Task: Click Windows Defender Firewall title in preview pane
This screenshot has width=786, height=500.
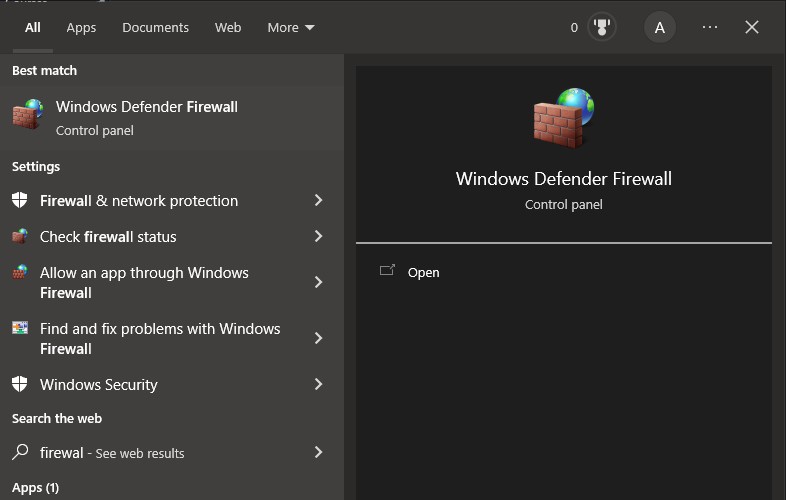Action: [563, 179]
